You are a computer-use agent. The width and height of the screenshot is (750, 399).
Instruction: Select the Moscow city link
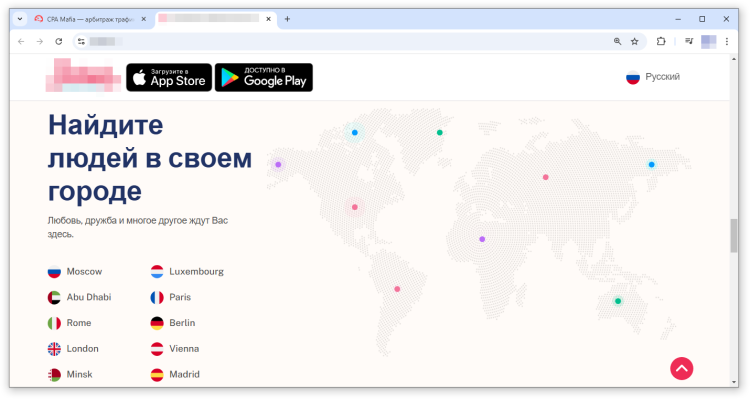[84, 271]
